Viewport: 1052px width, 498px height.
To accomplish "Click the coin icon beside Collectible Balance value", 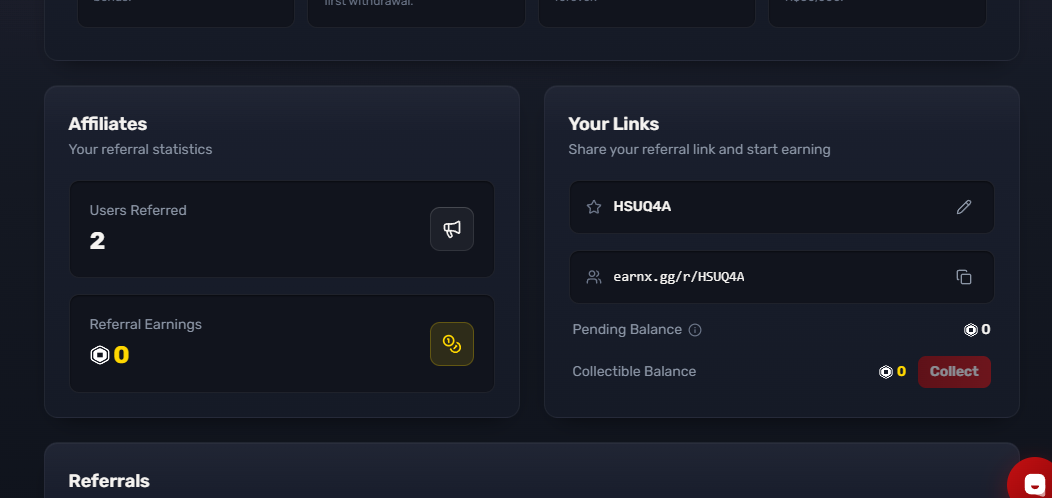I will [x=886, y=372].
